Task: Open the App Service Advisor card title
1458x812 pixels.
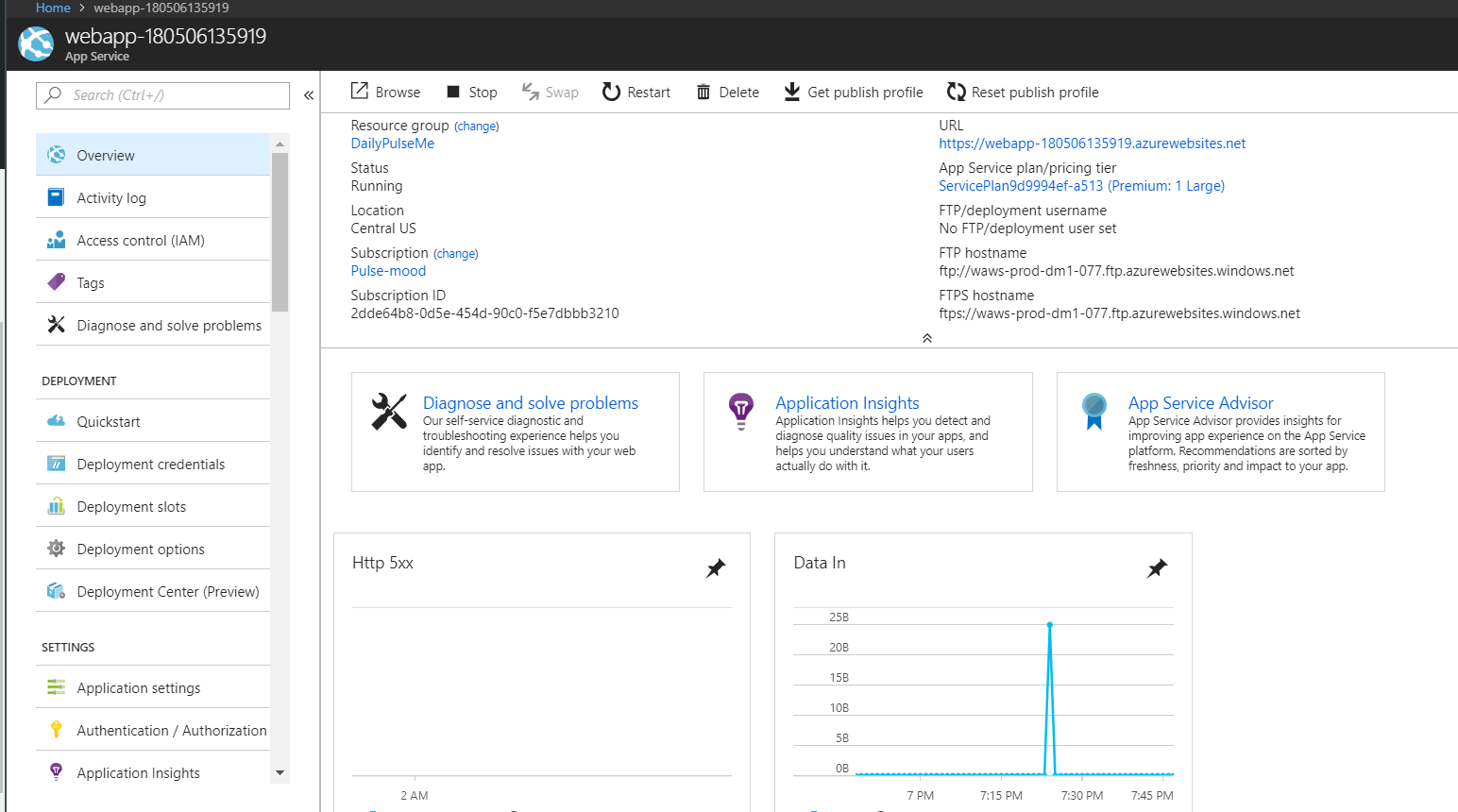Action: coord(1200,403)
